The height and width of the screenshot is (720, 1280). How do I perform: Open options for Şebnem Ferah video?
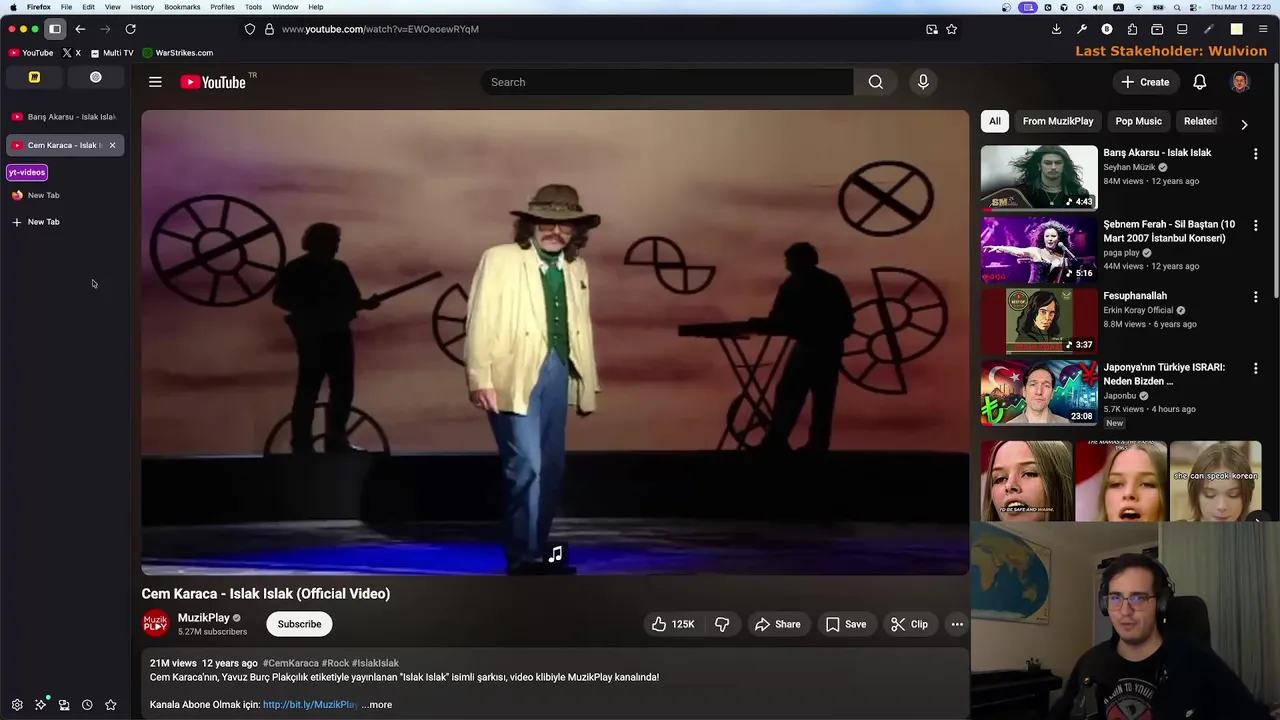(1255, 226)
